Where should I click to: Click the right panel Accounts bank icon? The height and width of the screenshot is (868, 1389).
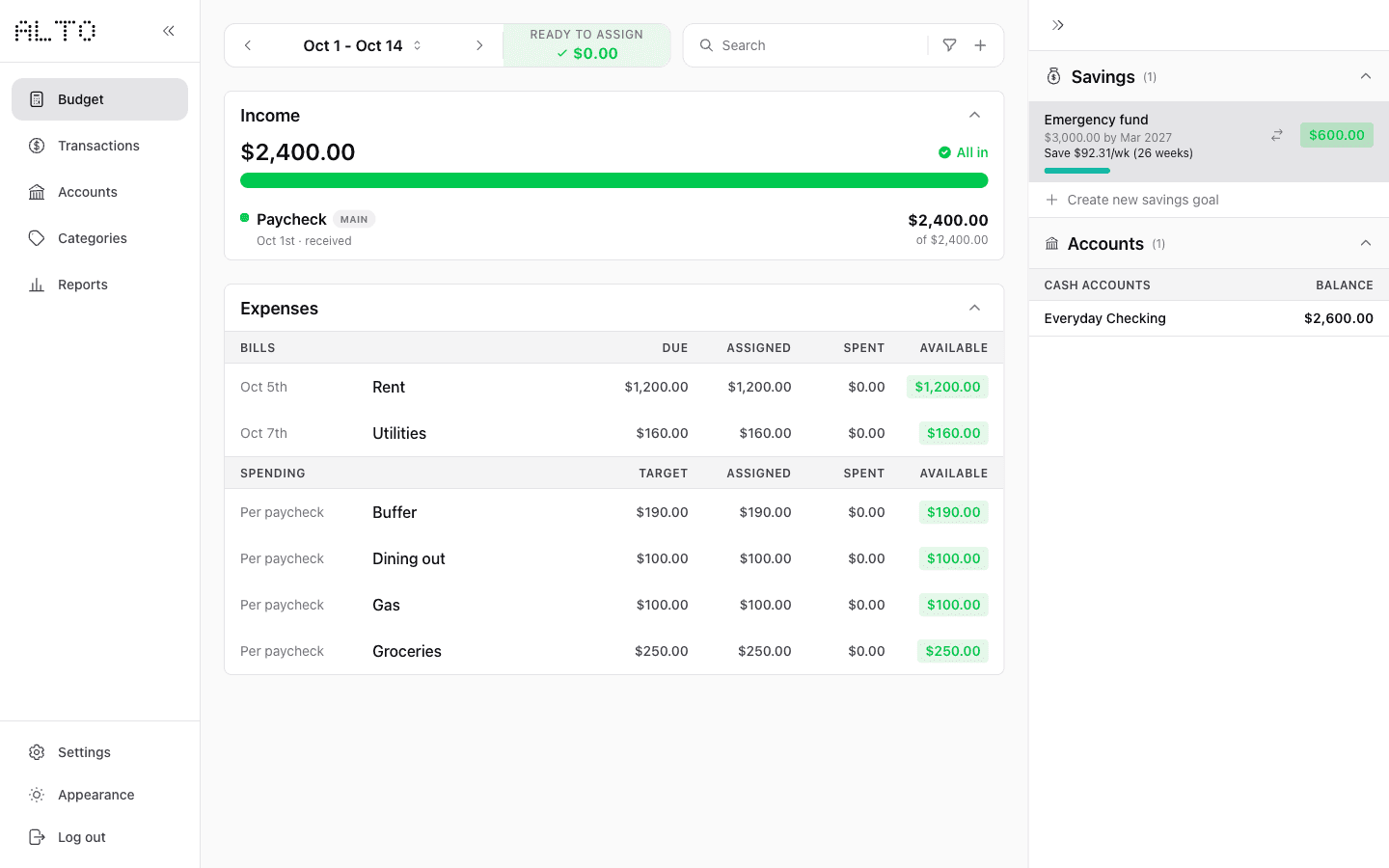coord(1051,244)
